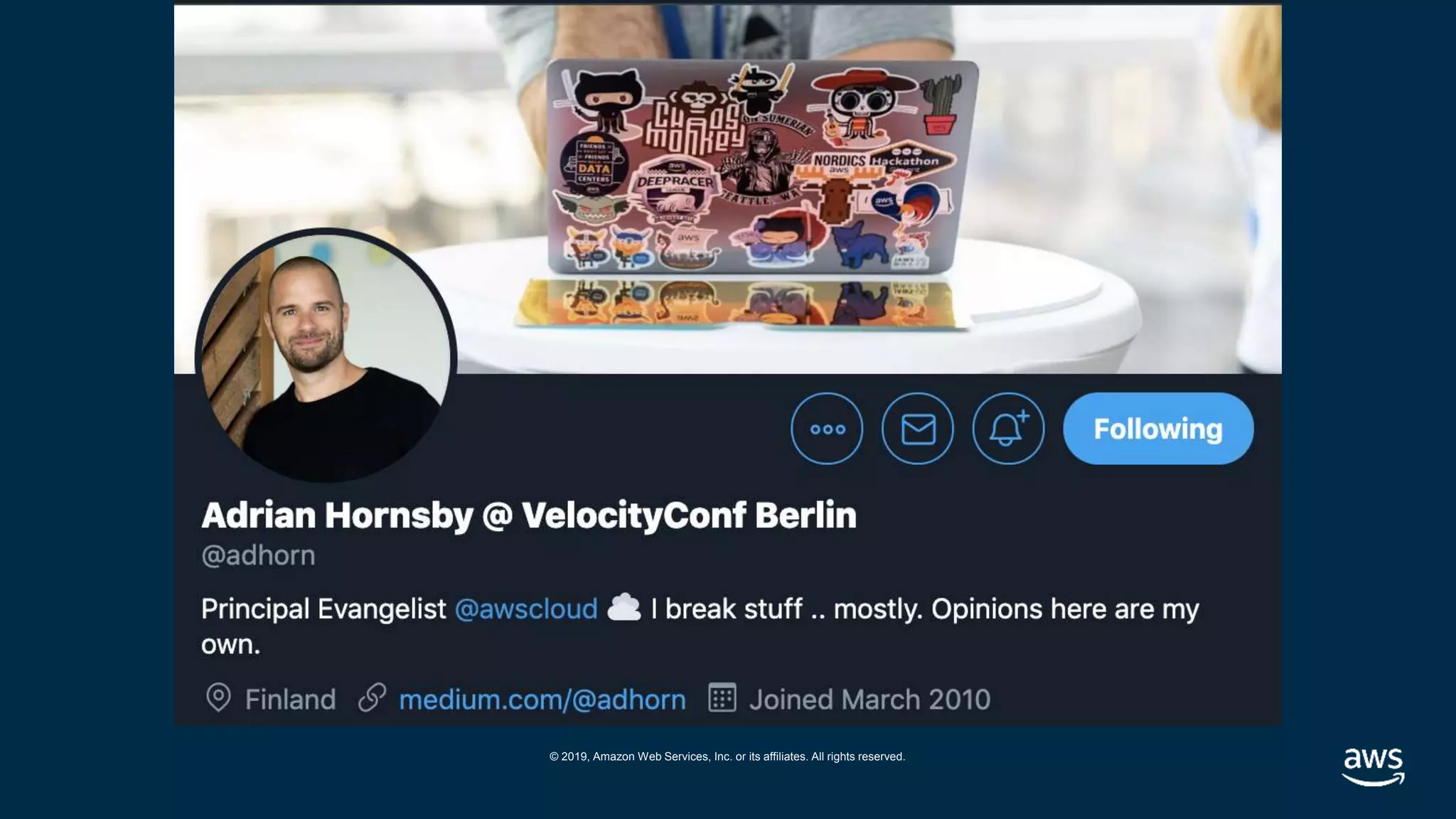
Task: Click the location pin icon
Action: pos(218,698)
